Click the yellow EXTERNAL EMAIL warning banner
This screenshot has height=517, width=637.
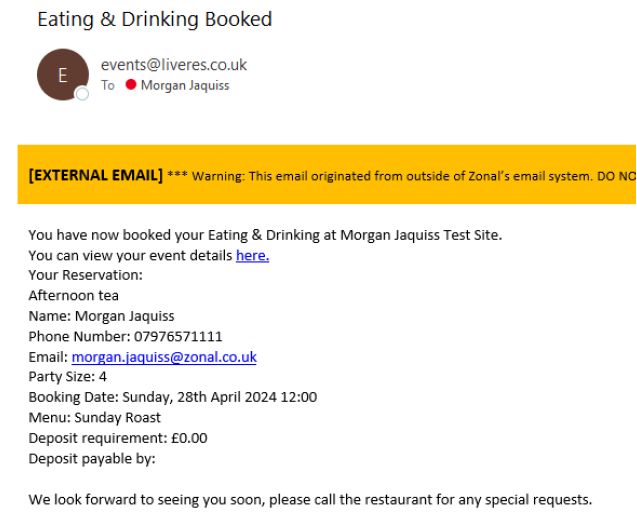coord(327,174)
